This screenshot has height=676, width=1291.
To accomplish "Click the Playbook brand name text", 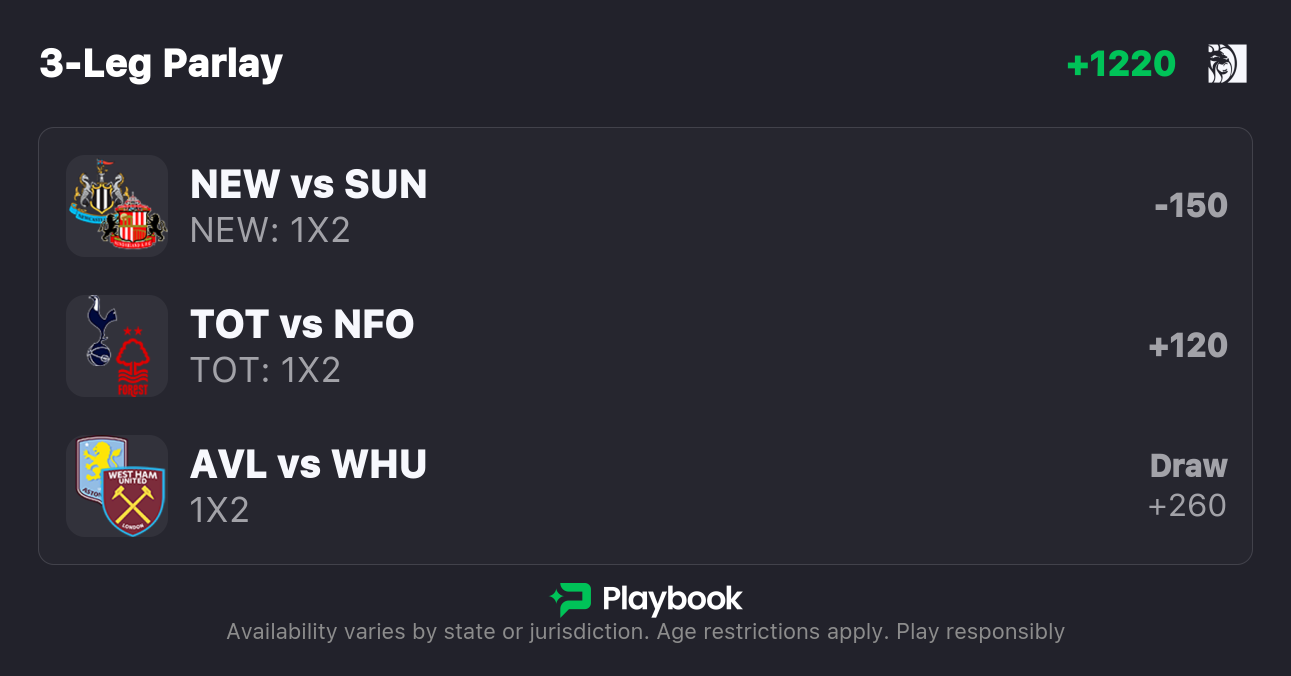I will coord(672,600).
